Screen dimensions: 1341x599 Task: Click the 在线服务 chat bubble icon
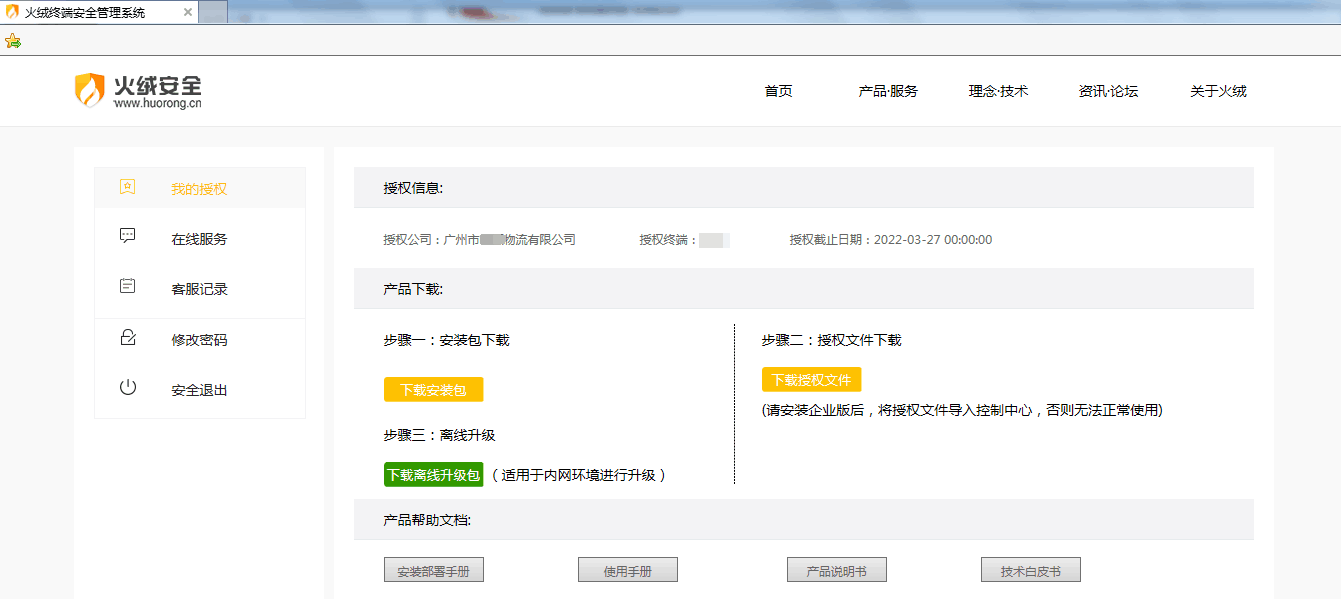coord(127,236)
